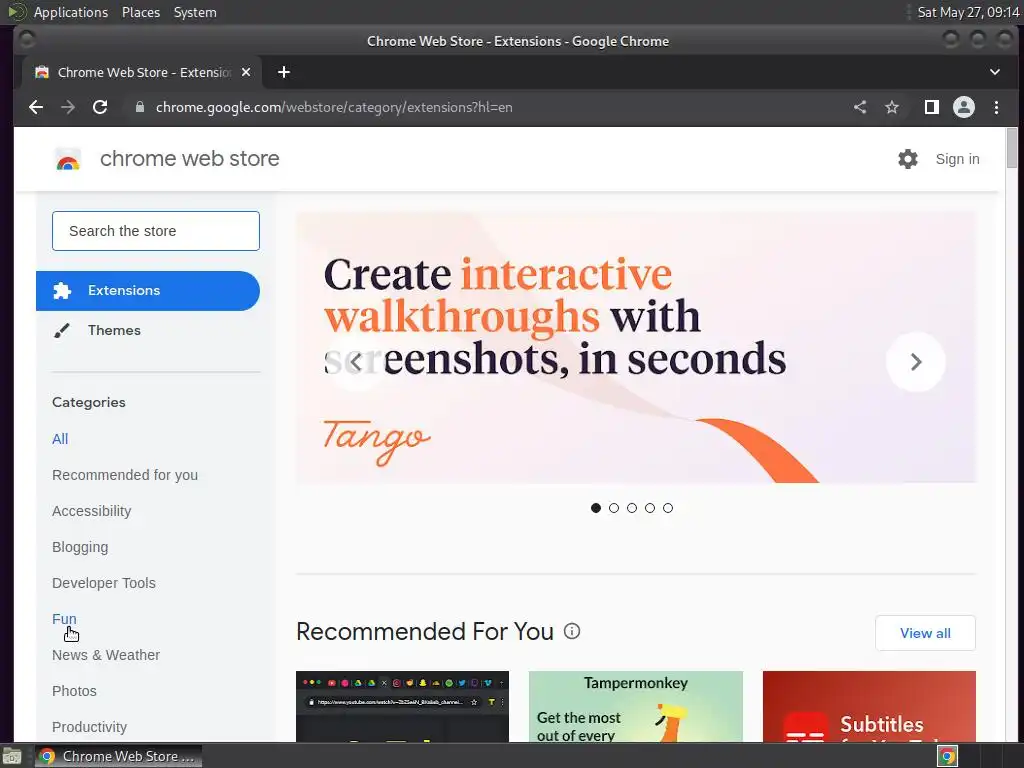Click the date and time clock

coord(968,12)
